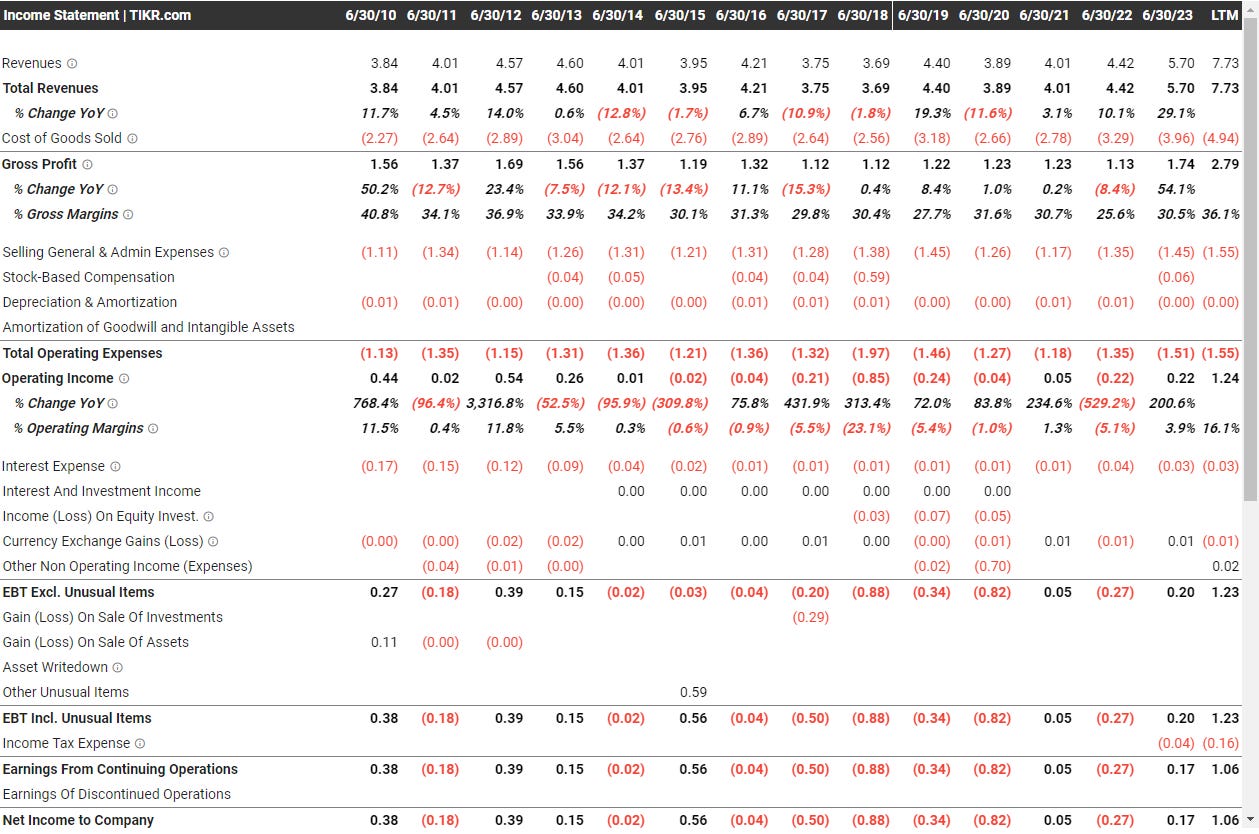Select the Asset Writedown row label
The image size is (1259, 834).
pyautogui.click(x=55, y=668)
